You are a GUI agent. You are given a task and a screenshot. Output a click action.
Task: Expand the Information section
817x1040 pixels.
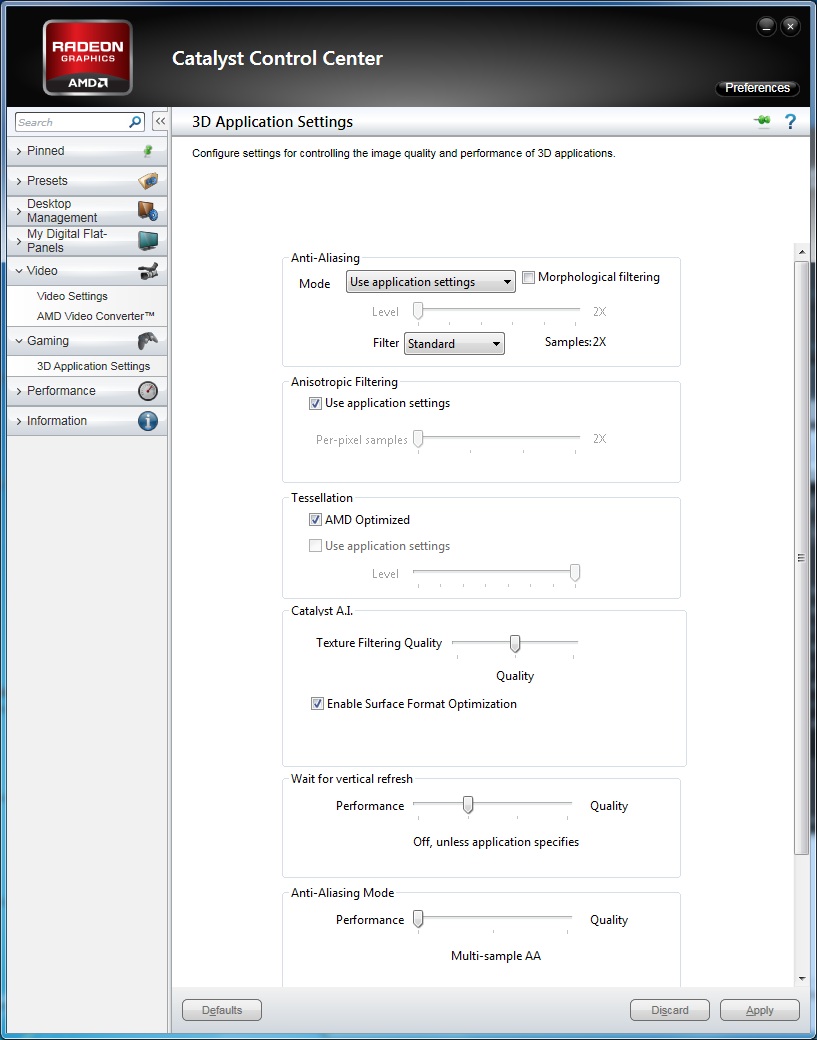pos(87,421)
